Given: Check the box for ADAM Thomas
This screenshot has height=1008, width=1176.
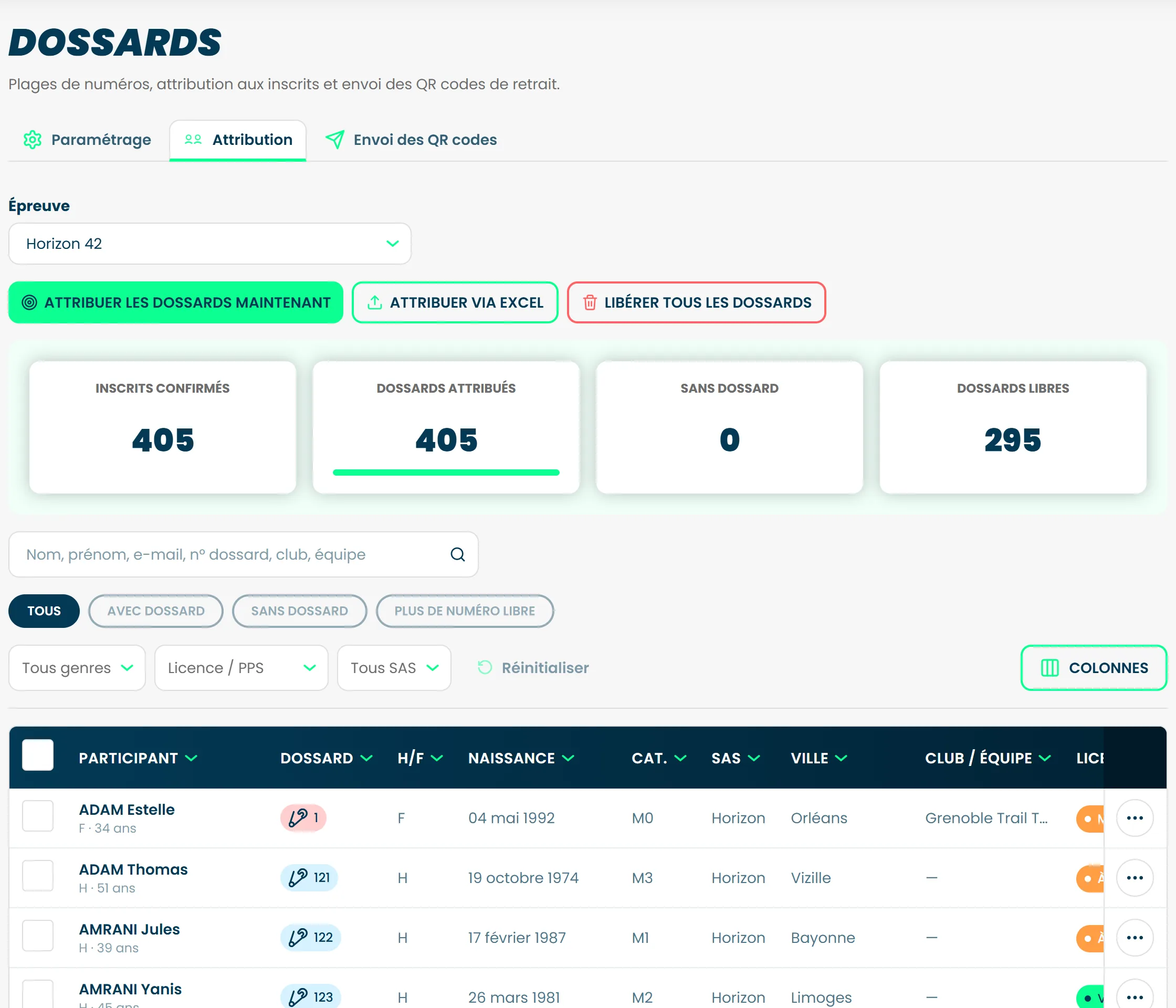Looking at the screenshot, I should point(38,876).
